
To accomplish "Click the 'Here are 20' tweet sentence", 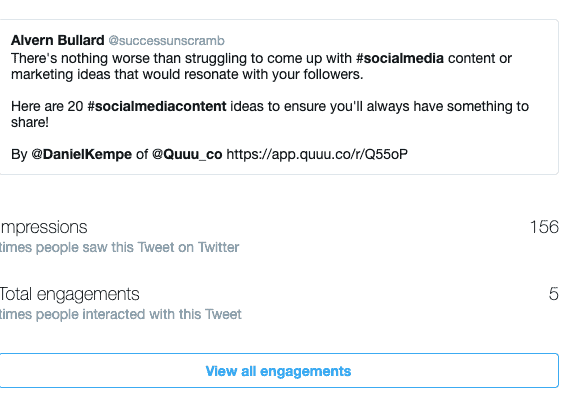I will 270,114.
